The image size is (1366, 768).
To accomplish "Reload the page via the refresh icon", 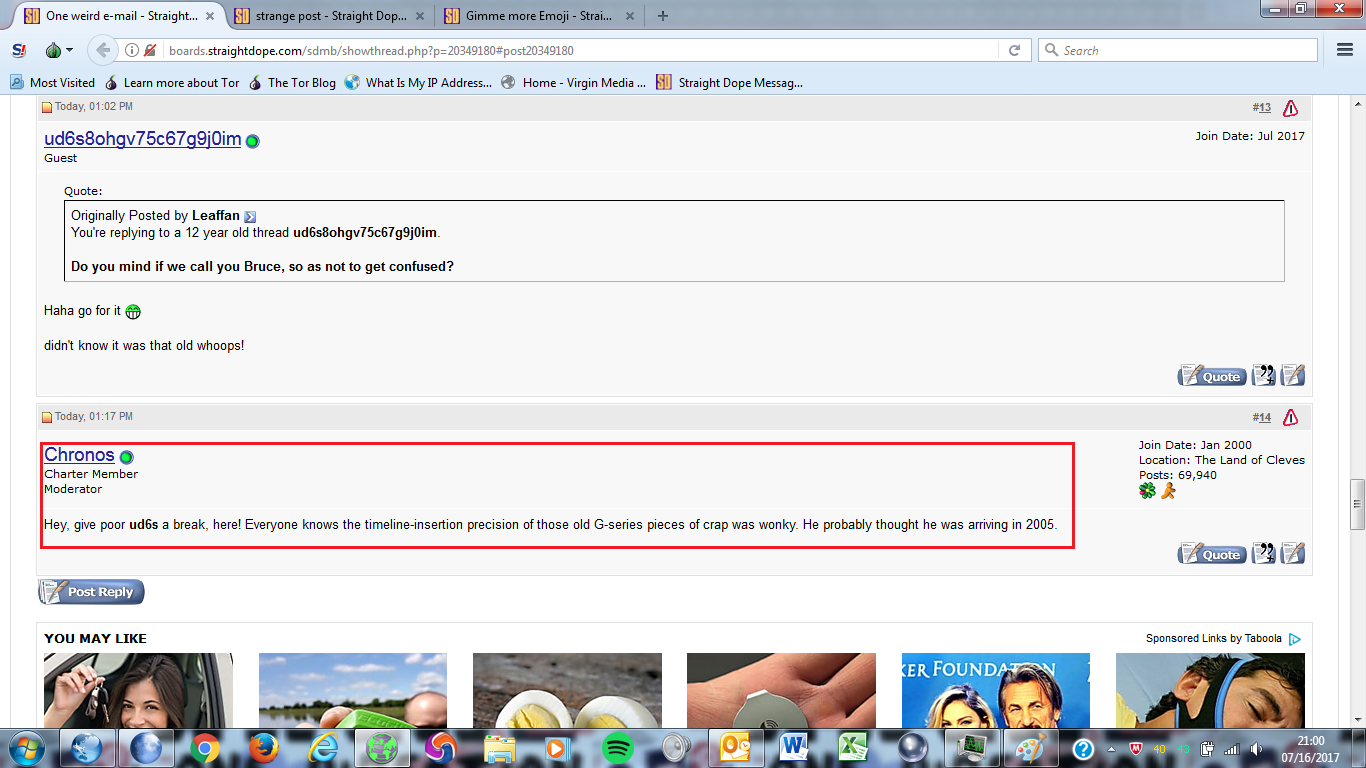I will tap(1016, 49).
